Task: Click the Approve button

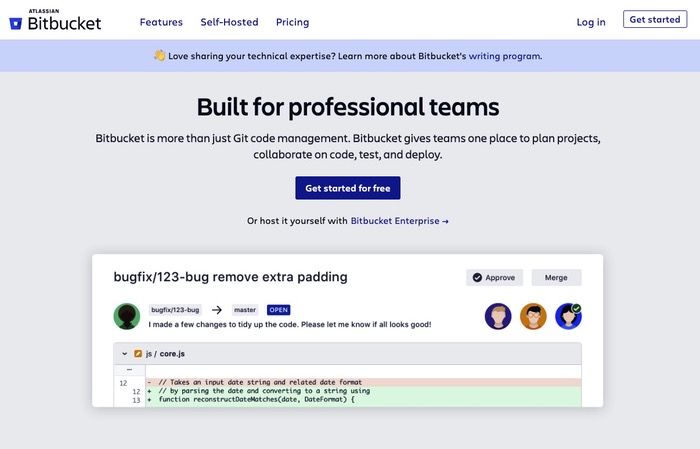Action: [x=494, y=278]
